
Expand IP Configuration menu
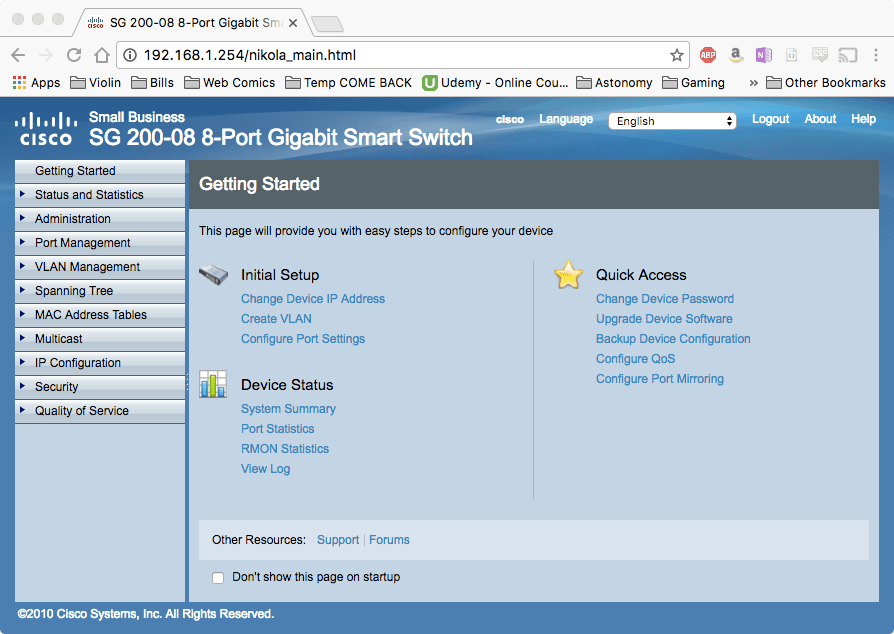[x=100, y=363]
